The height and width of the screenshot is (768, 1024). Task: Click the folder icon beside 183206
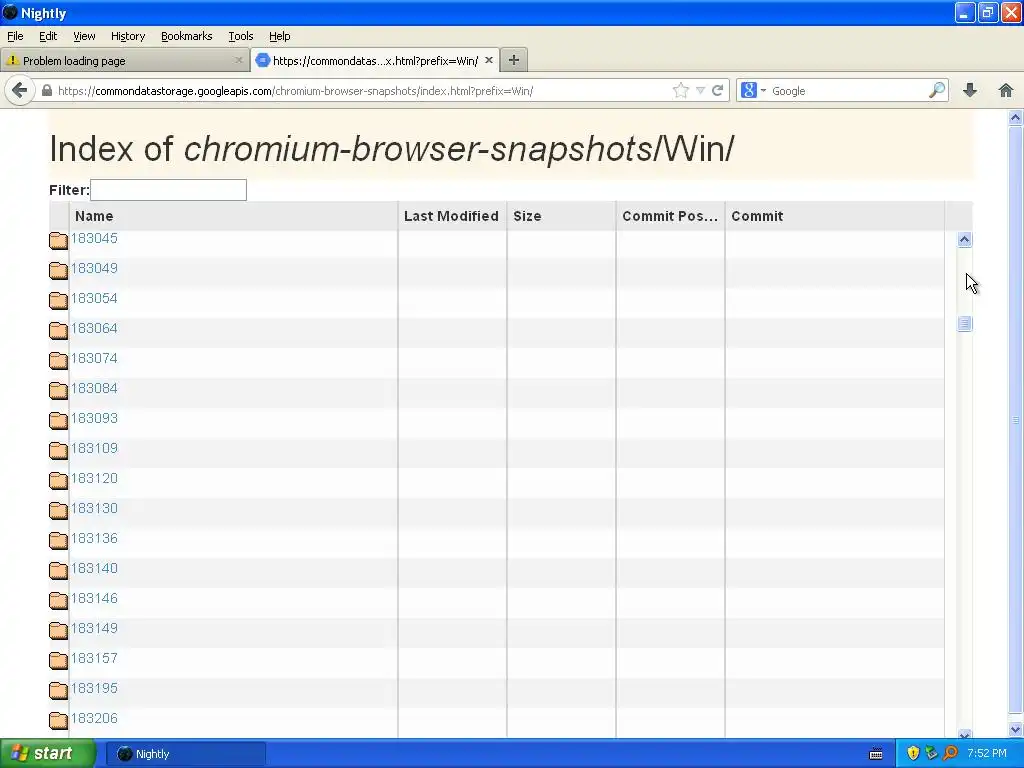[x=58, y=721]
